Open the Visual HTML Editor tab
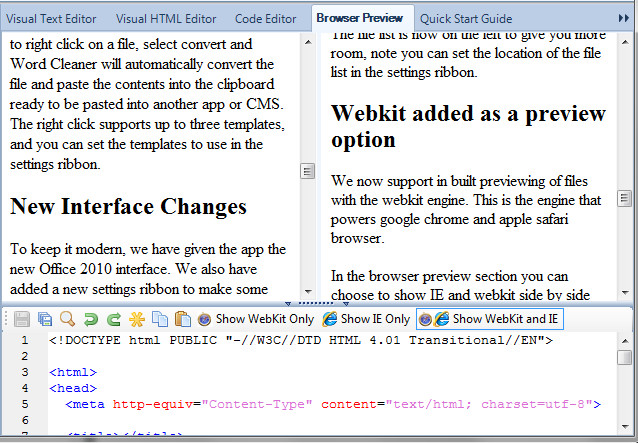This screenshot has height=443, width=638. 165,18
